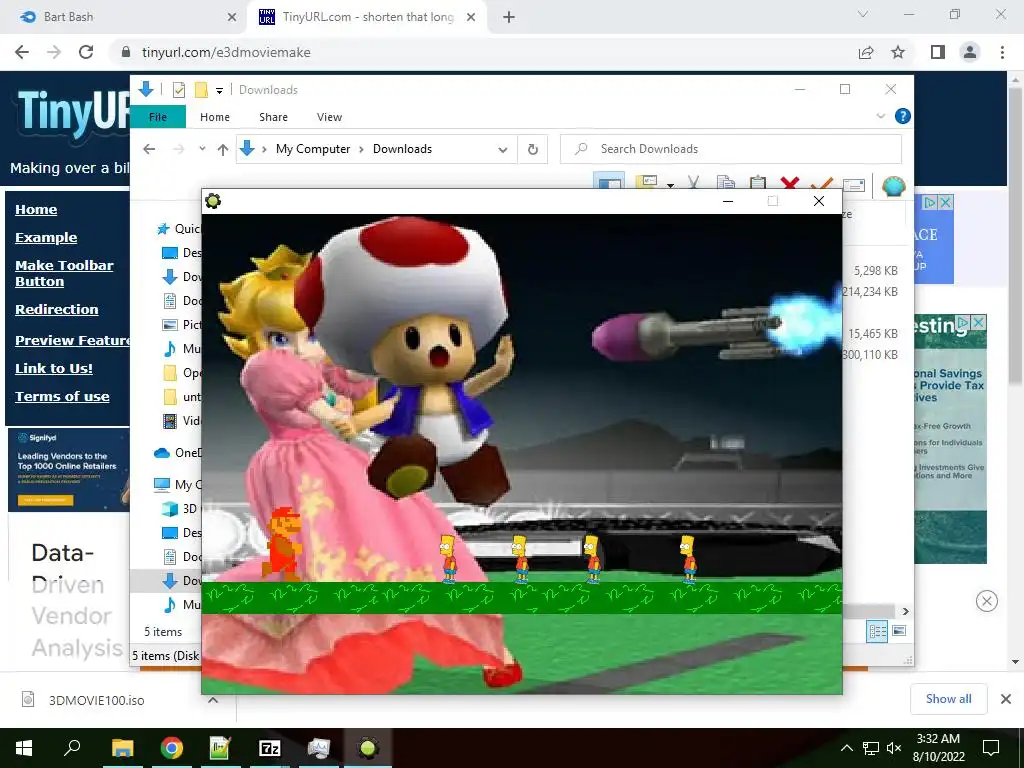Go back in the Downloads Explorer window

[x=150, y=149]
